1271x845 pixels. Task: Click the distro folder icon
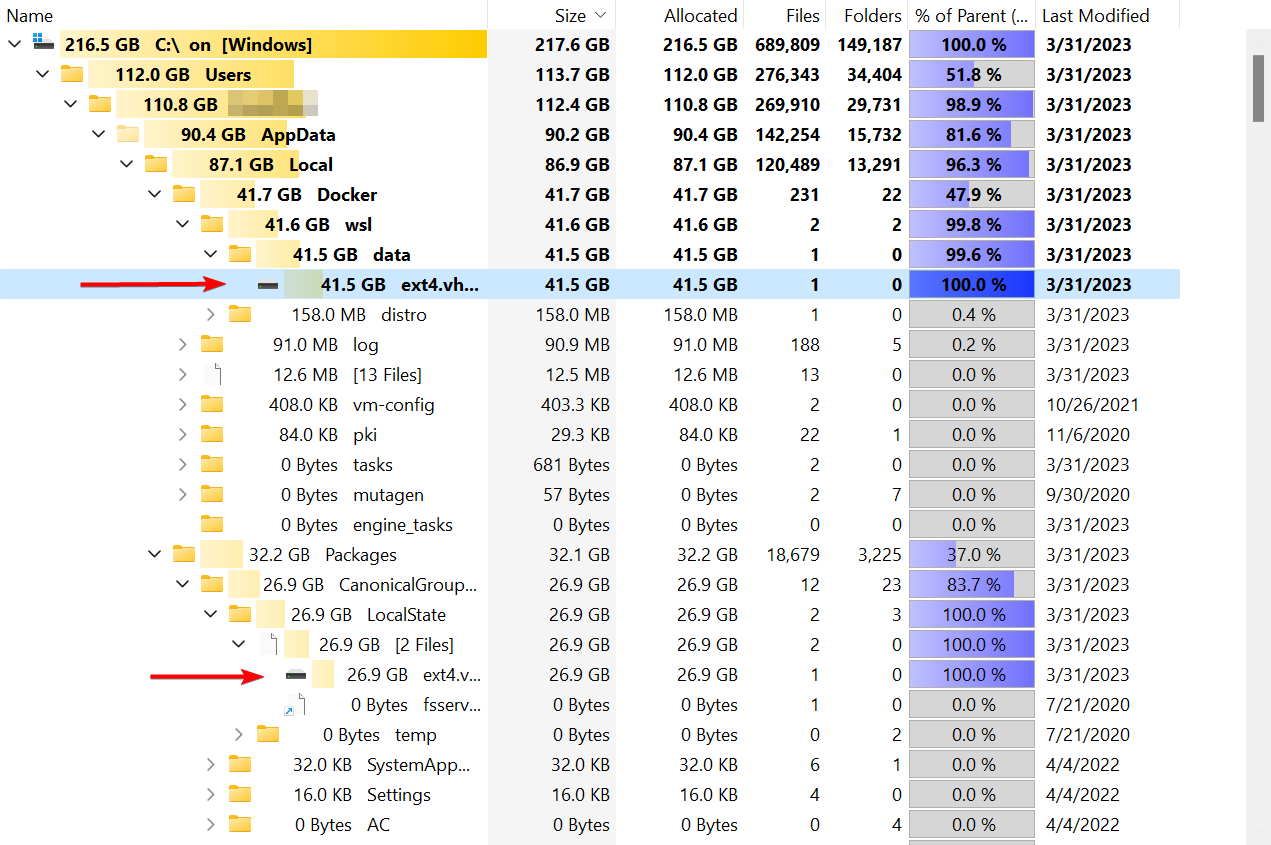pyautogui.click(x=239, y=314)
